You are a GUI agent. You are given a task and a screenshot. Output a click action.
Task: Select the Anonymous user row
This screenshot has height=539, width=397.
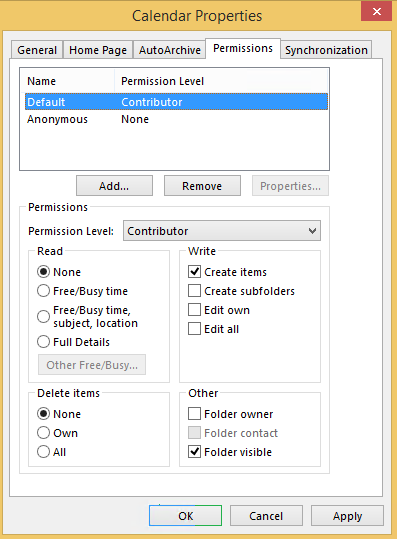pyautogui.click(x=176, y=119)
